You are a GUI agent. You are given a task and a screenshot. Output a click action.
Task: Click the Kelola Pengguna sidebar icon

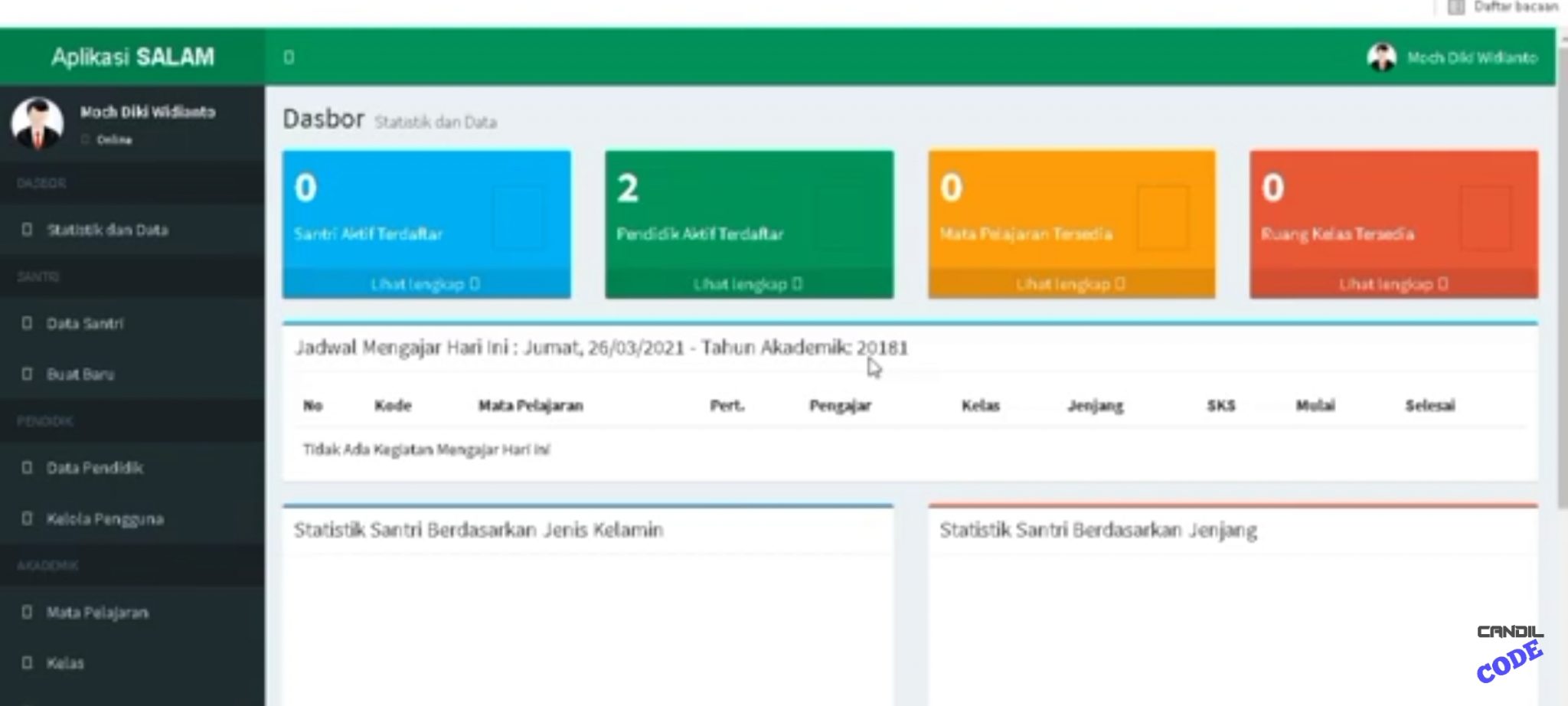pyautogui.click(x=28, y=518)
